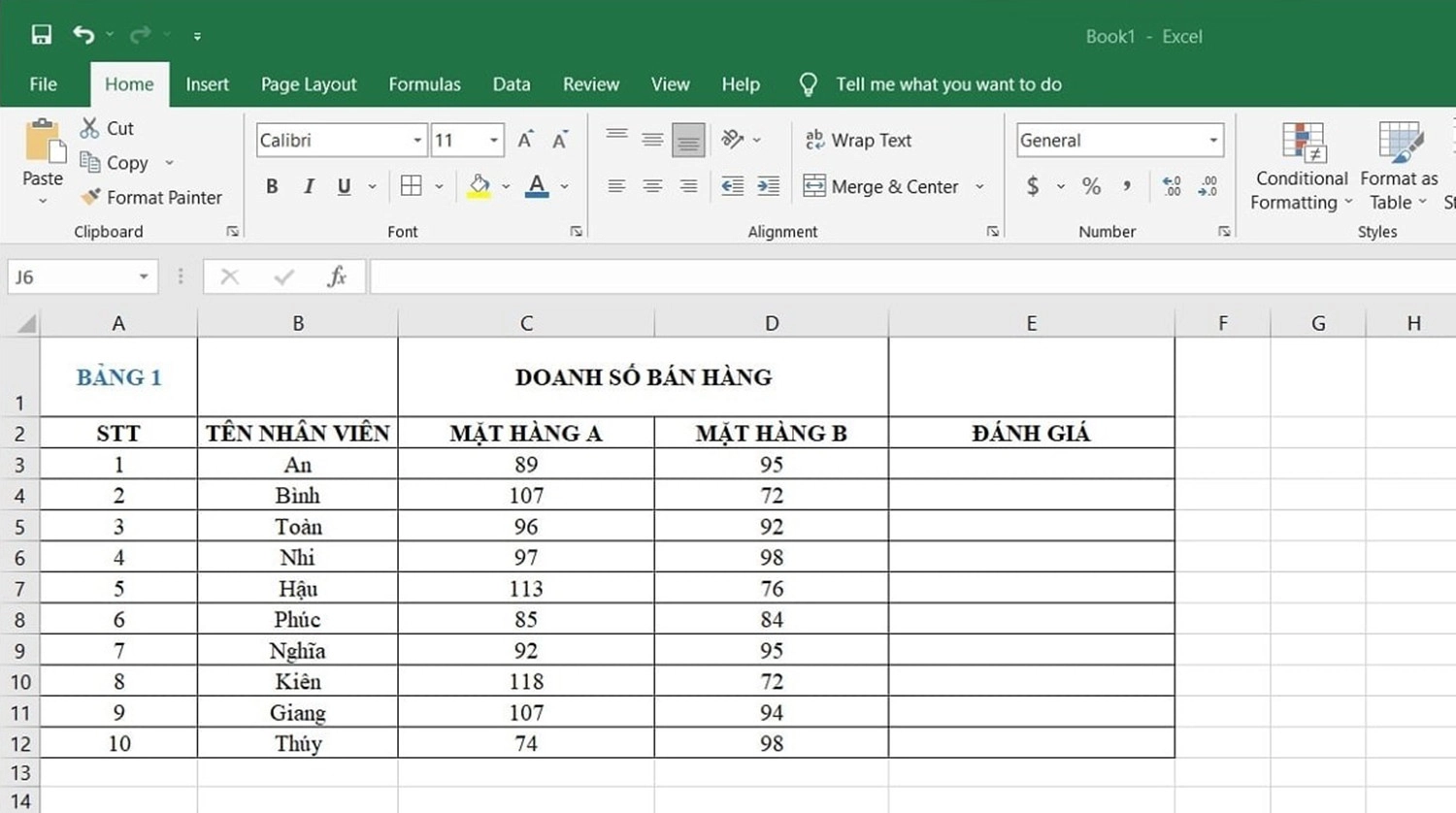Screen dimensions: 1456x813
Task: Center text horizontally
Action: click(652, 186)
